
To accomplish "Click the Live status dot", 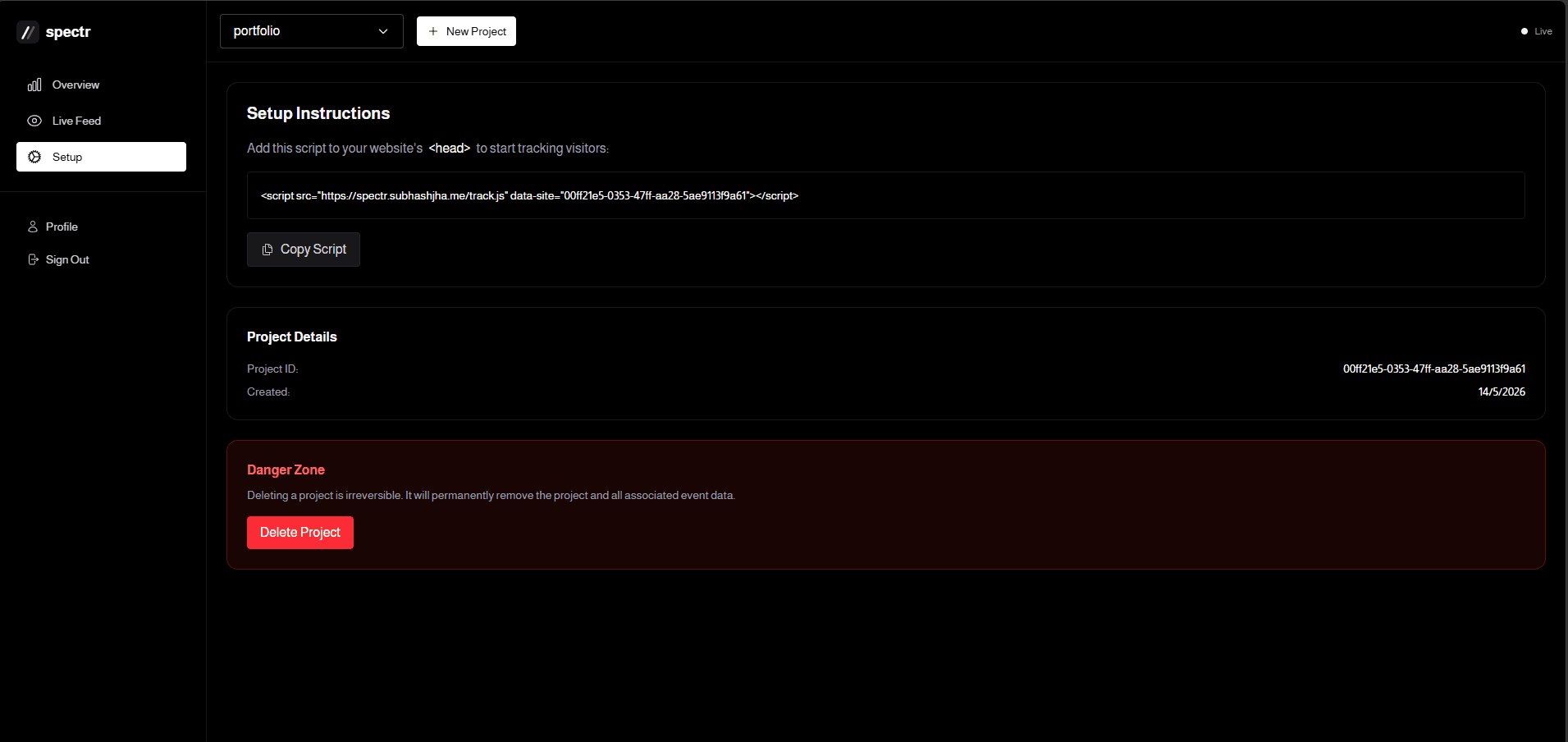I will [x=1525, y=31].
